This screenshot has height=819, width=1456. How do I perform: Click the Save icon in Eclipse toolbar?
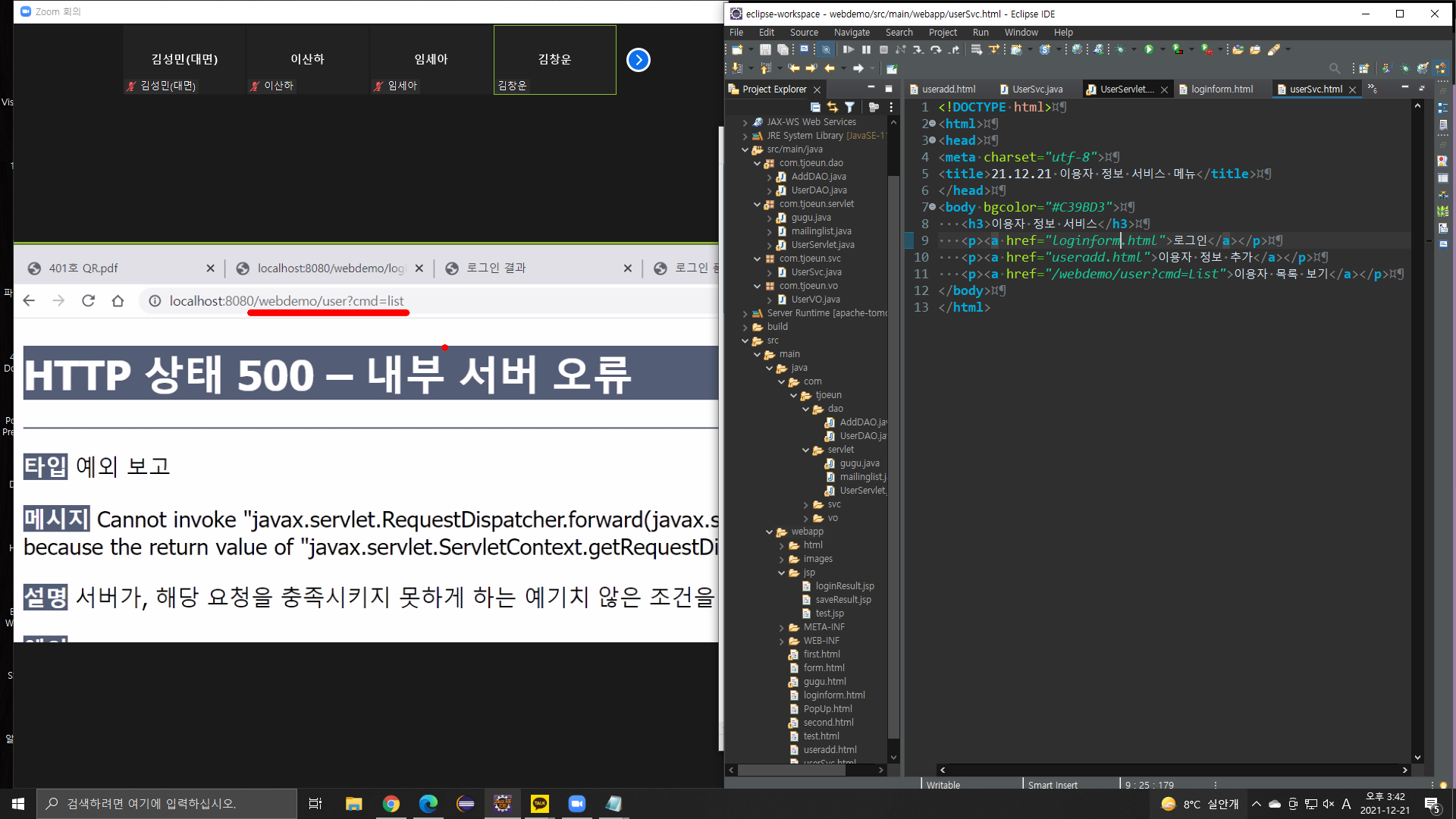765,49
